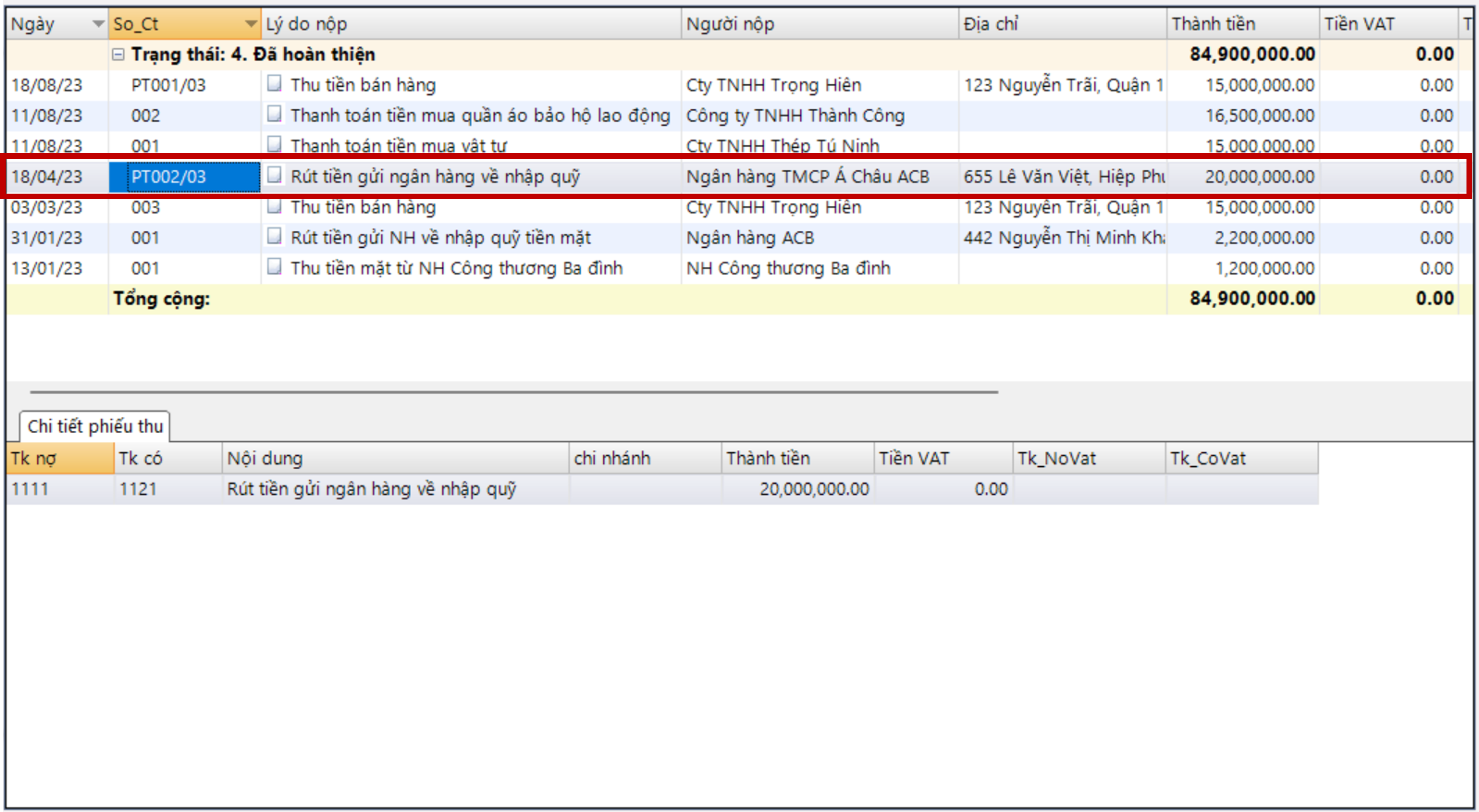Tick checkbox for Thanh toán tiền mua vật tư

point(274,144)
